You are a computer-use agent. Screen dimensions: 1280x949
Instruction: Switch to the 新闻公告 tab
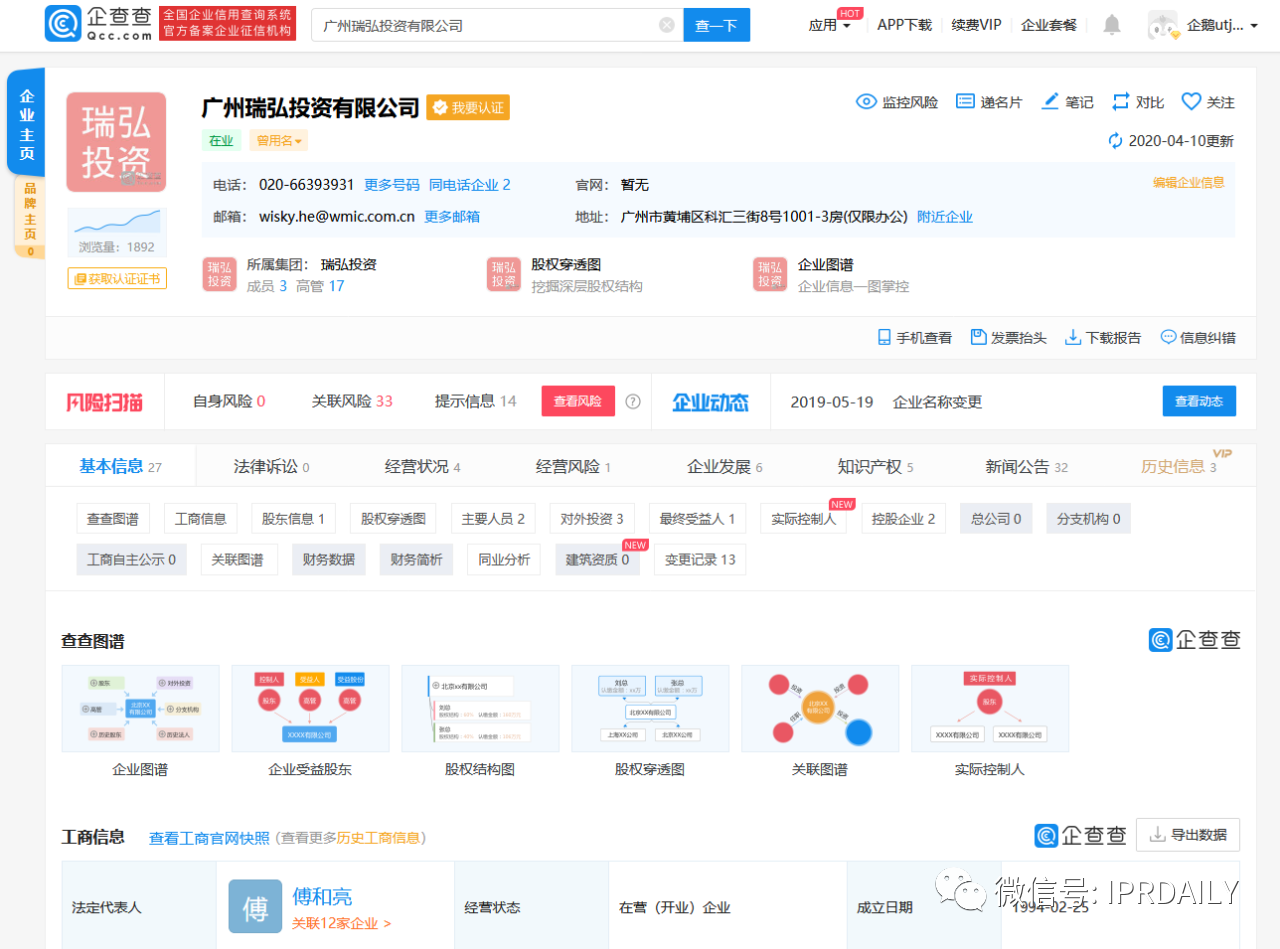coord(1027,467)
